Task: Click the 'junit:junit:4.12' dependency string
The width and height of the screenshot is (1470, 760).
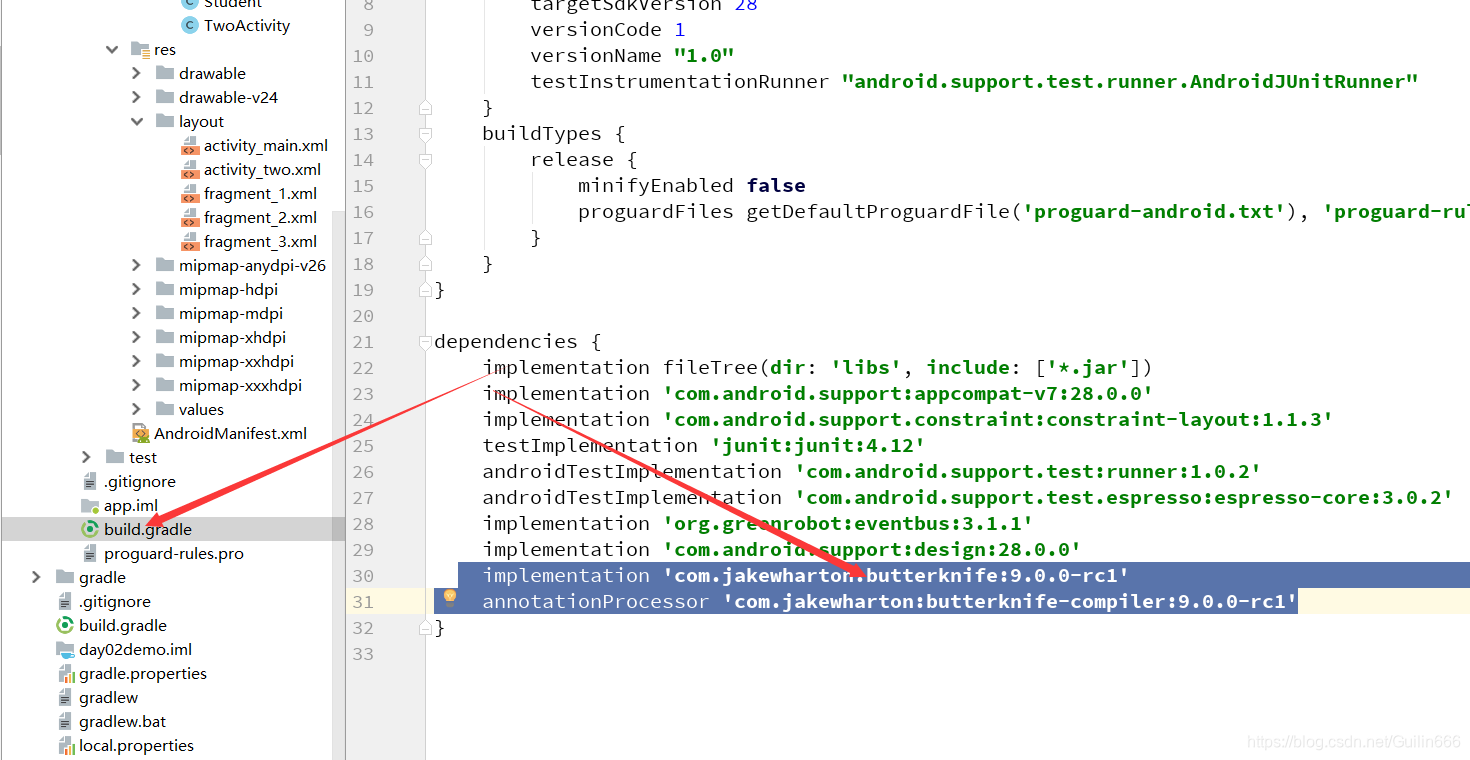Action: coord(817,446)
